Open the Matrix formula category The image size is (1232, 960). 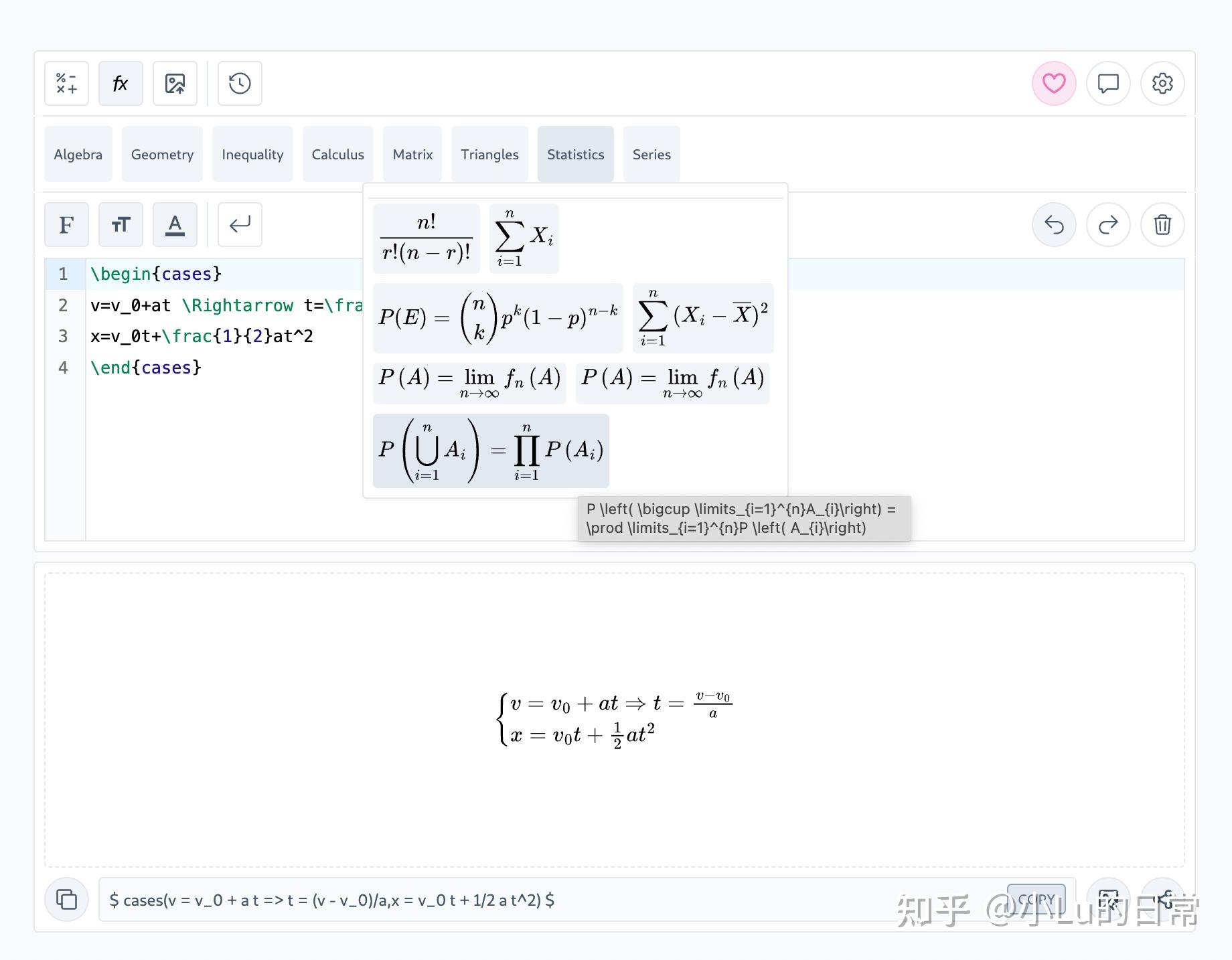412,154
